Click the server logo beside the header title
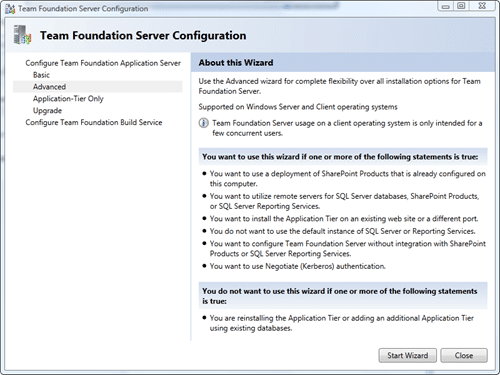Screen dimensions: 500x375 click(x=22, y=35)
